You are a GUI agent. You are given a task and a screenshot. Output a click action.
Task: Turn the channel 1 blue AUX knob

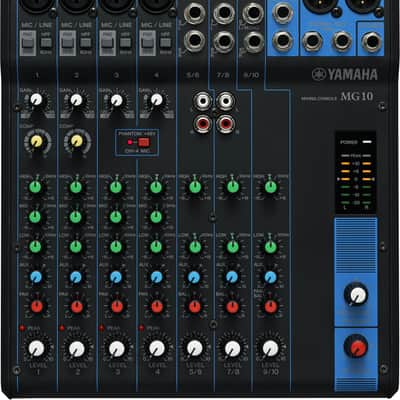(36, 277)
